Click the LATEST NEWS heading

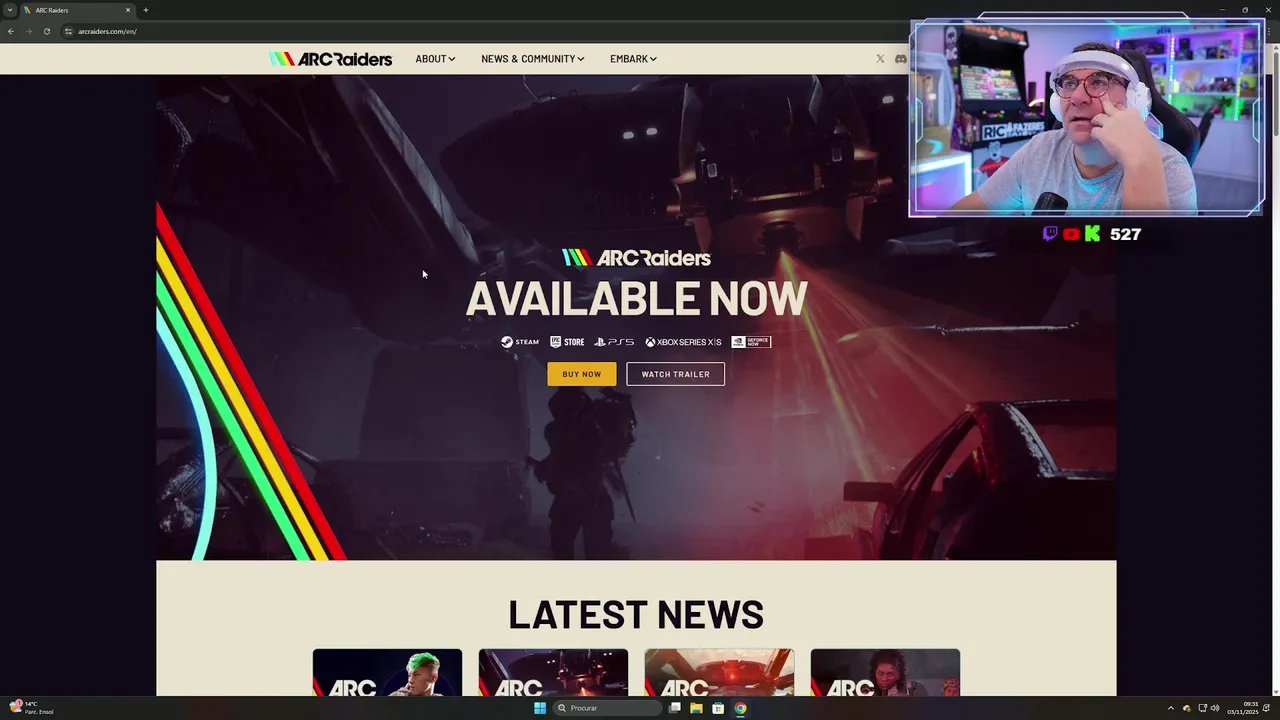click(636, 614)
